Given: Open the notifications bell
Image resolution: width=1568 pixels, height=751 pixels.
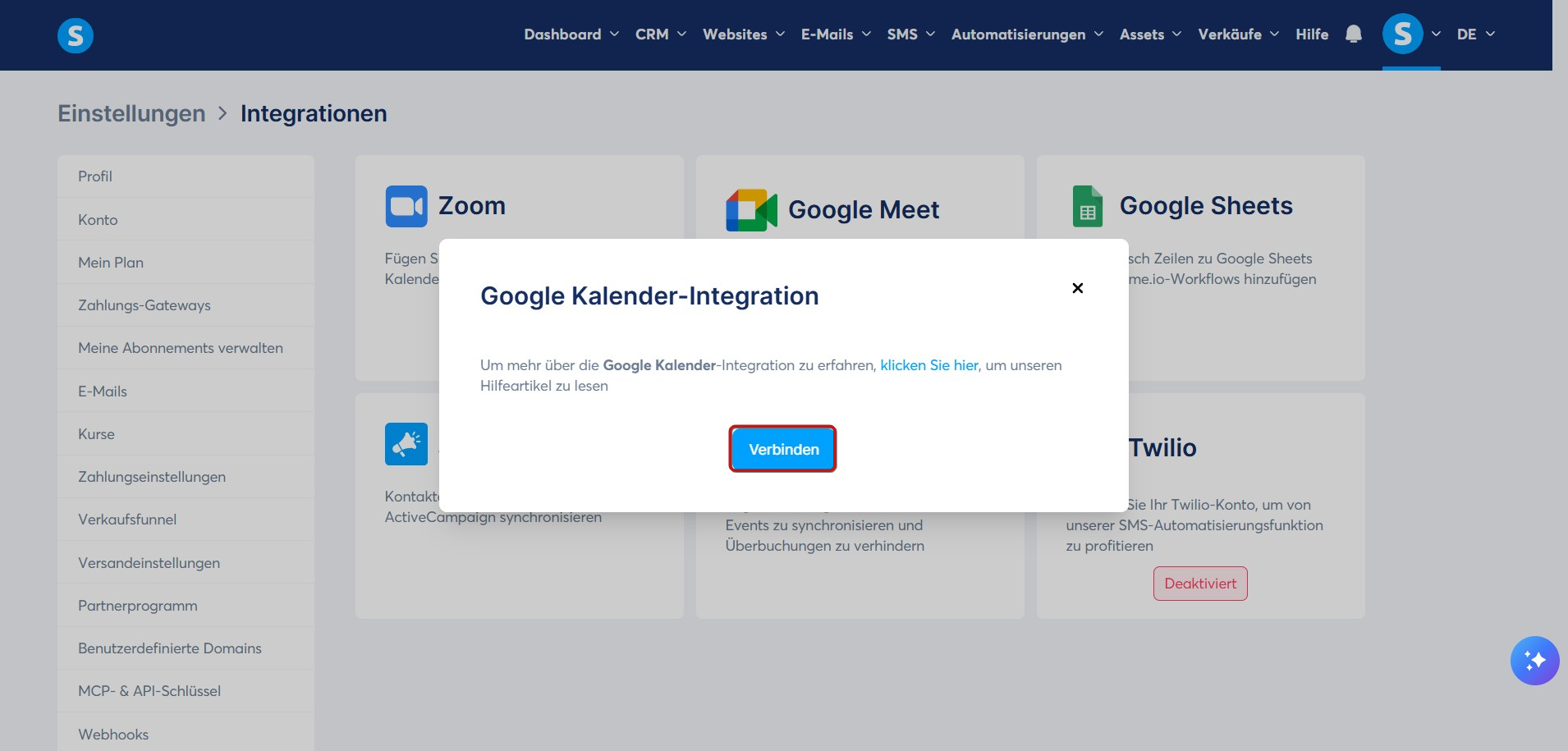Looking at the screenshot, I should 1354,34.
